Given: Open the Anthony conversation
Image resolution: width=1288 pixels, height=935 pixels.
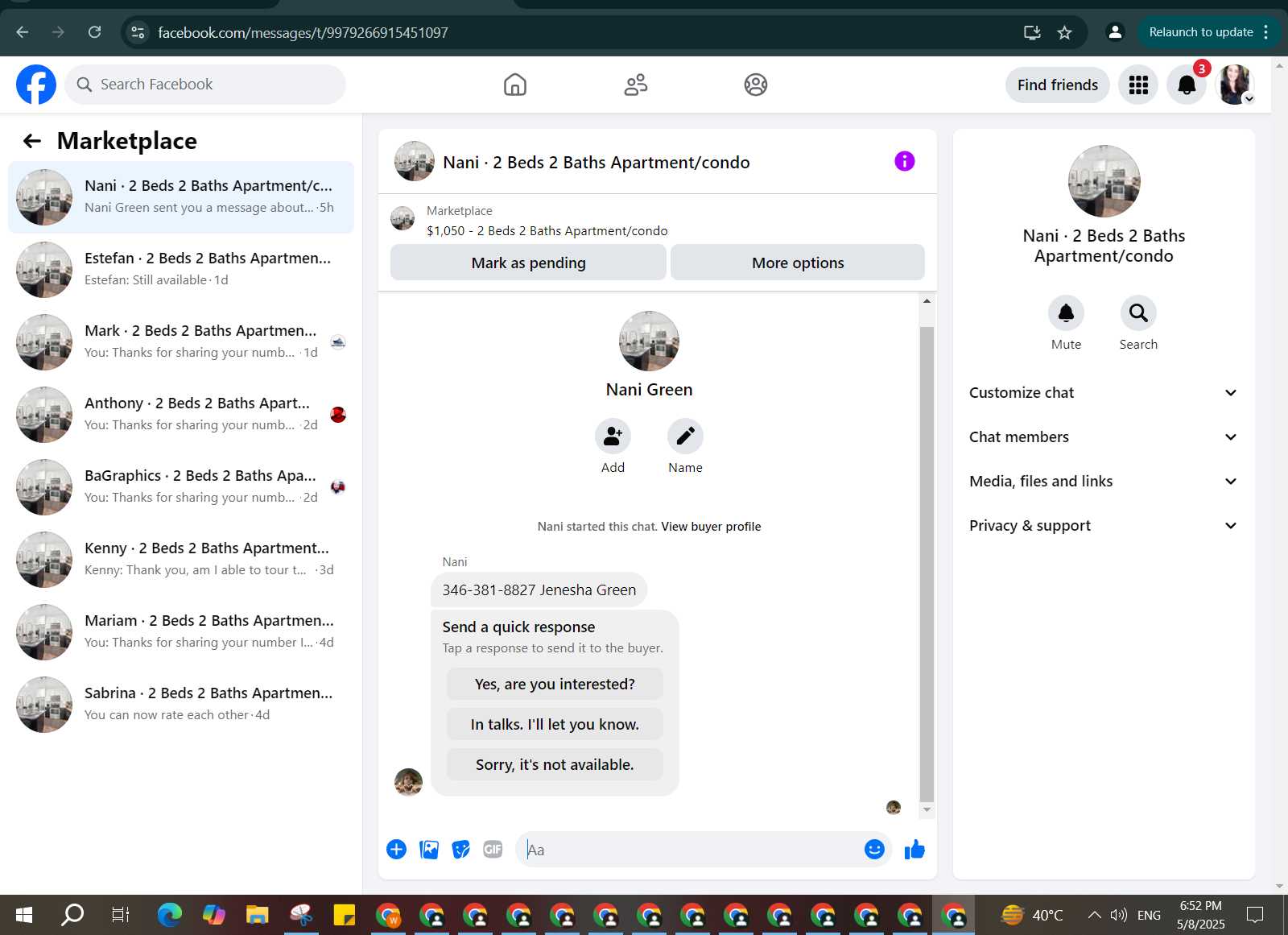Looking at the screenshot, I should tap(181, 415).
